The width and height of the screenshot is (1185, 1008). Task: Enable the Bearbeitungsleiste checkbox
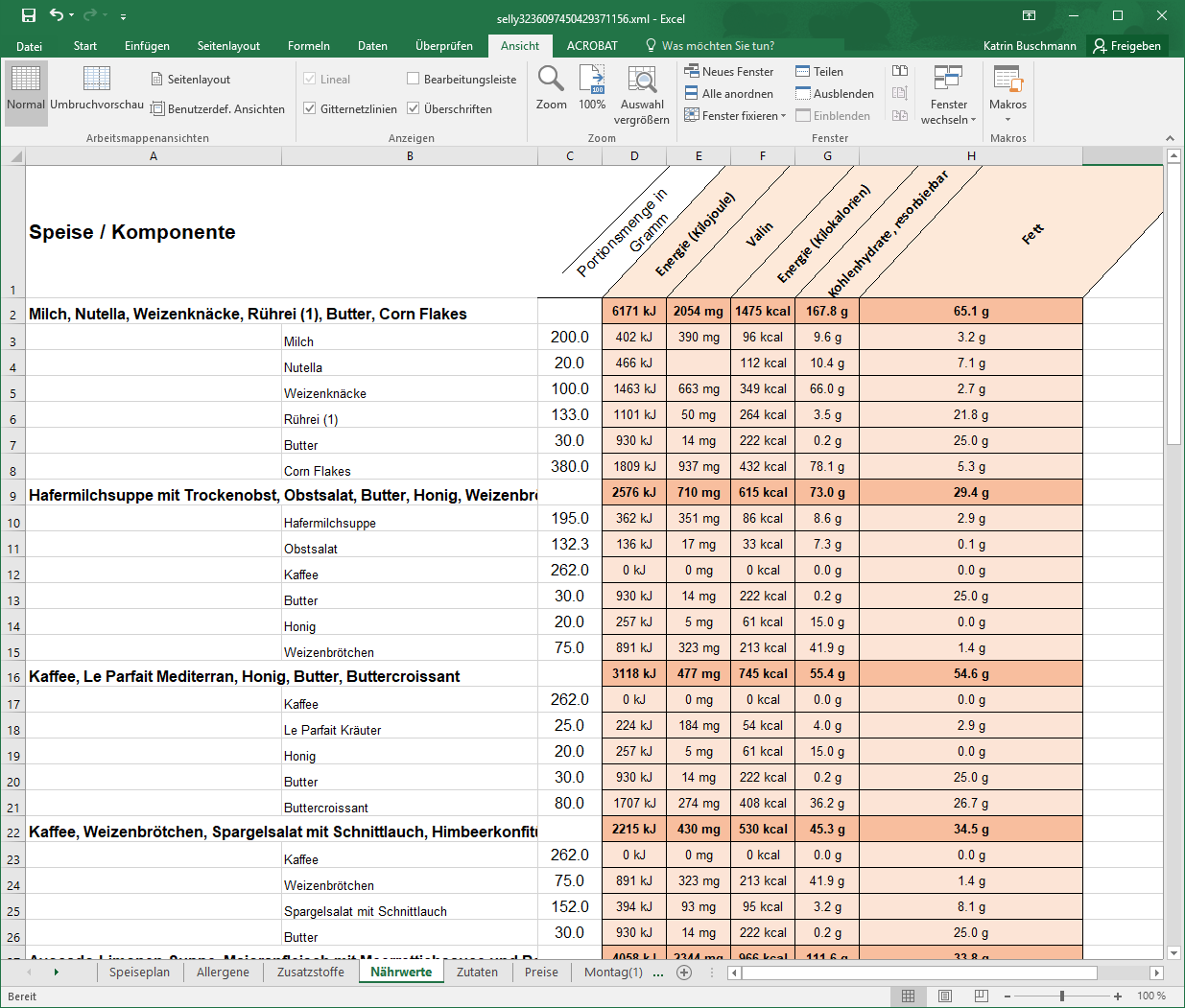[x=414, y=79]
